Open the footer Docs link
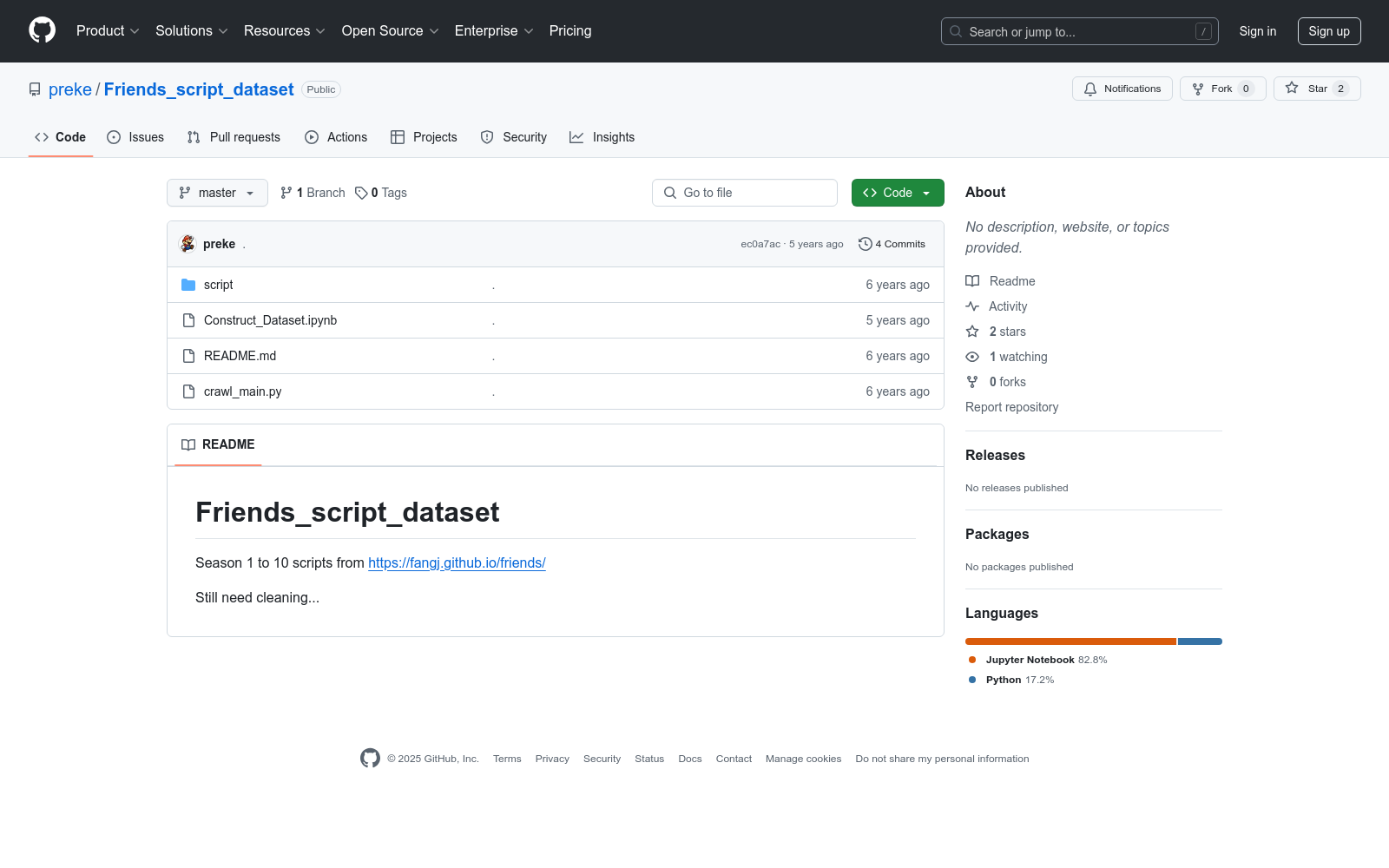 pyautogui.click(x=690, y=759)
